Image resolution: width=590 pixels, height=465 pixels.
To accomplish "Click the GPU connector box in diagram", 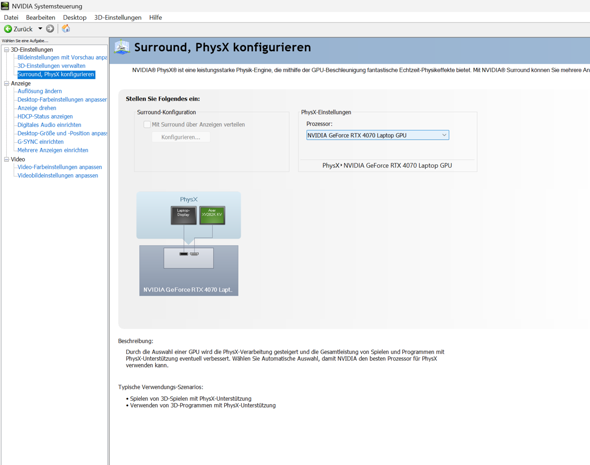I will [x=189, y=258].
